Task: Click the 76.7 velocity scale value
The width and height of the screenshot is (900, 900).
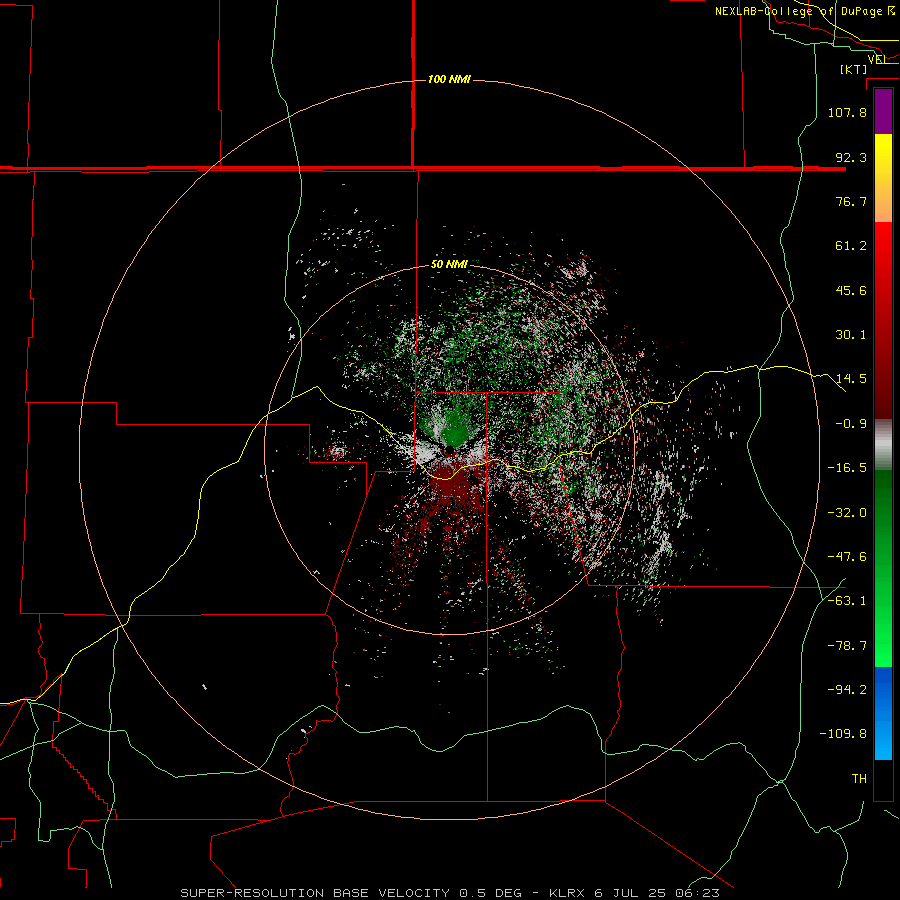Action: coord(851,201)
